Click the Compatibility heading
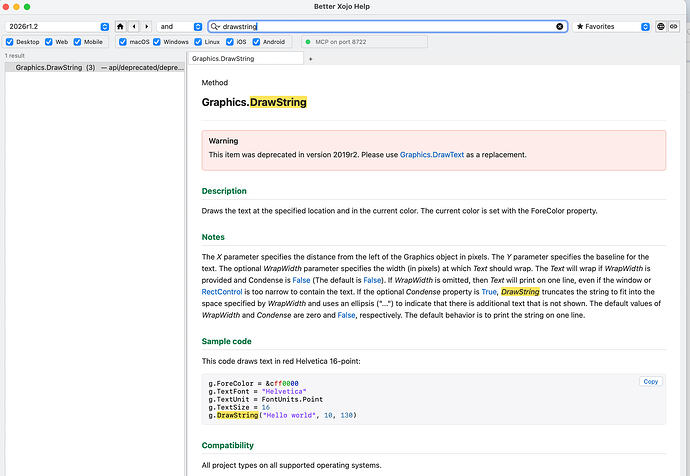The width and height of the screenshot is (690, 476). (228, 445)
